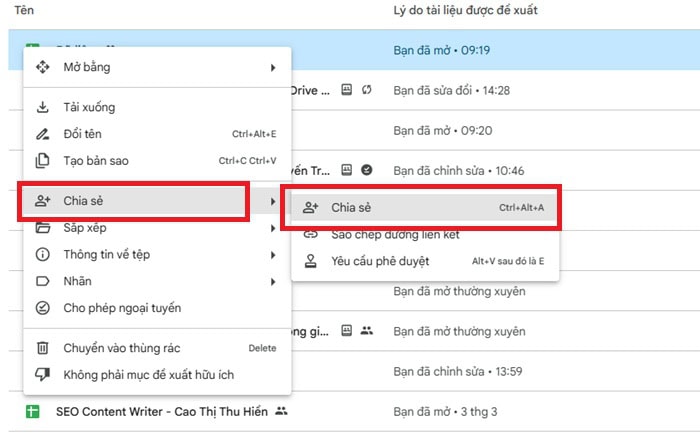Click the trash icon for Chuyển vào thùng rác

(x=43, y=348)
